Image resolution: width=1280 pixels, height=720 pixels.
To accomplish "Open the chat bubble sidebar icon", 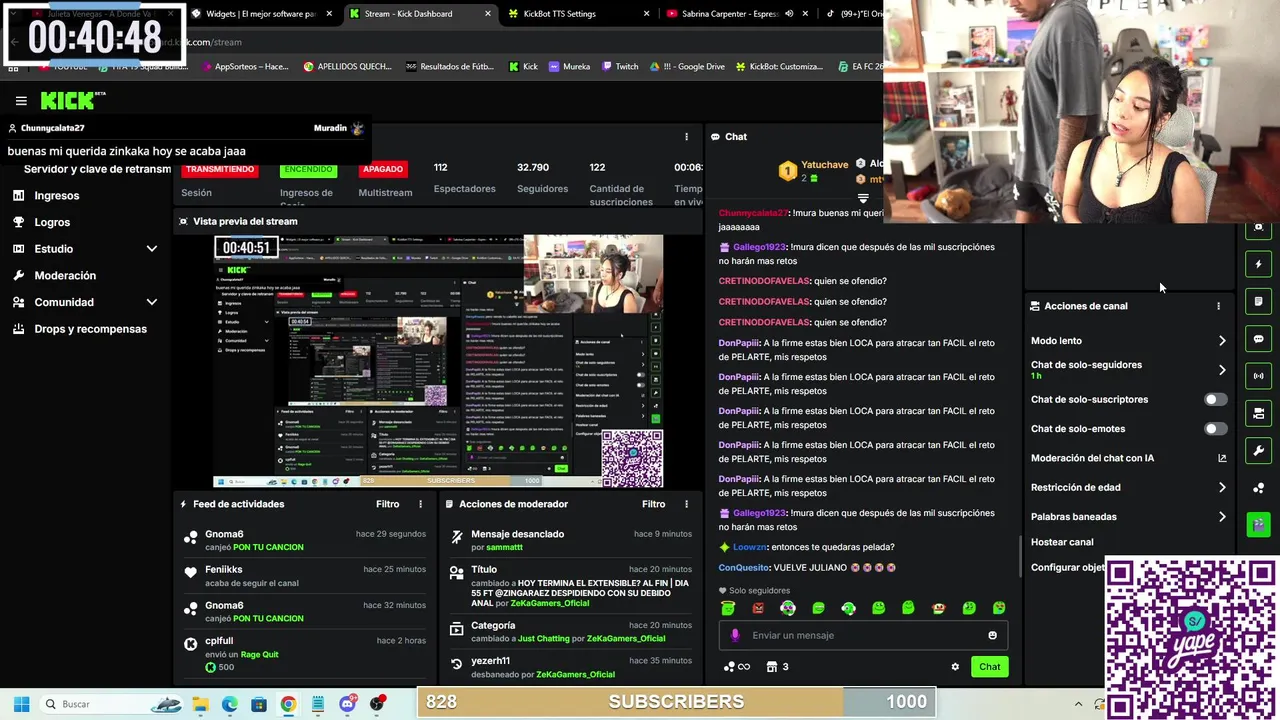I will pyautogui.click(x=1258, y=339).
